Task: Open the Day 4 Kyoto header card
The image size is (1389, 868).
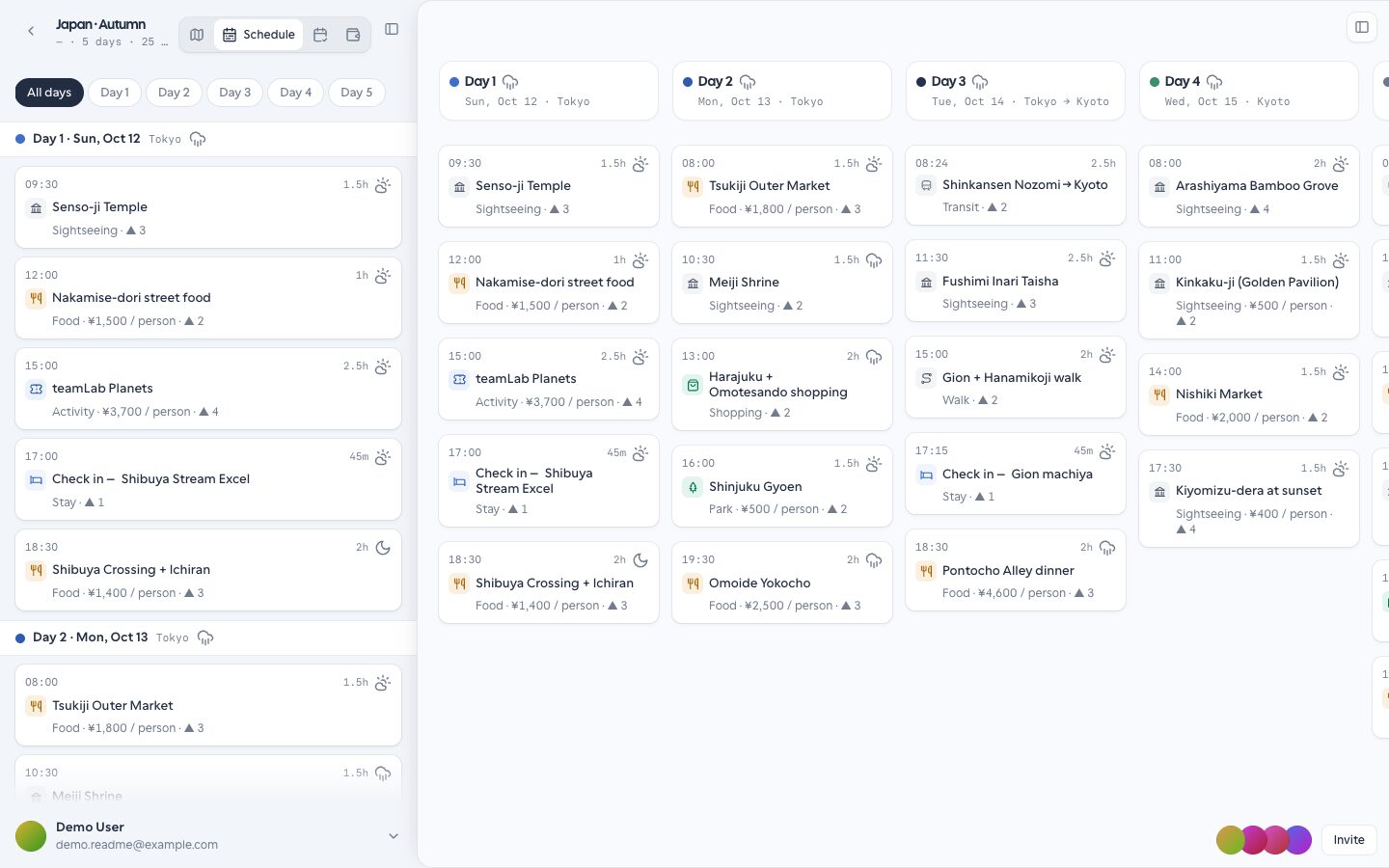Action: pos(1249,91)
